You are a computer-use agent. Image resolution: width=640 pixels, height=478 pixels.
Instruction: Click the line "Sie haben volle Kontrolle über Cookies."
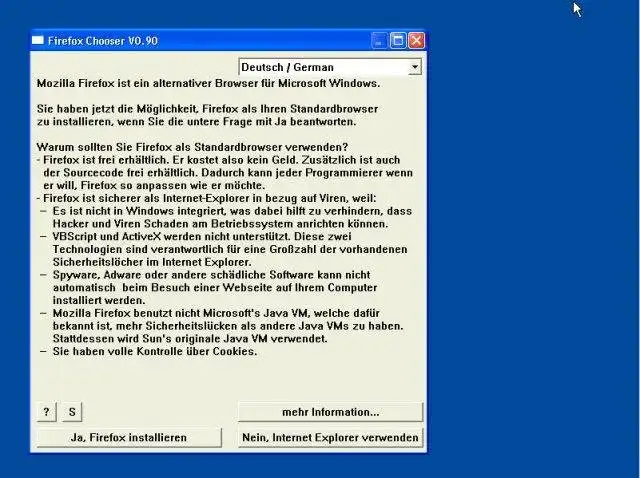tap(155, 351)
